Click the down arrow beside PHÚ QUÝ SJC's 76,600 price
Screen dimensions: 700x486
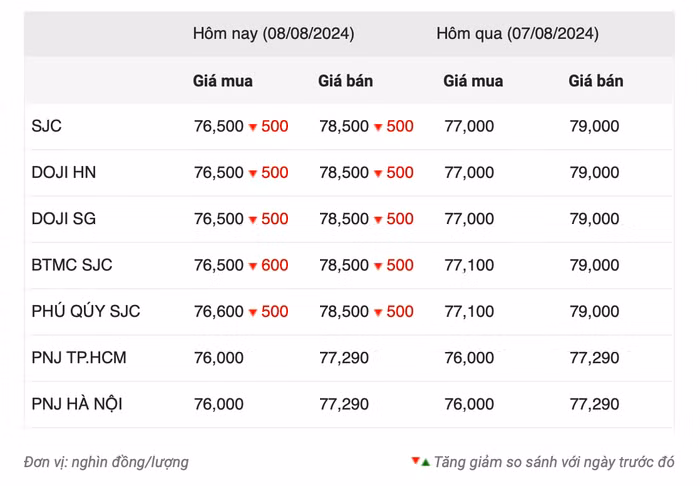pyautogui.click(x=253, y=312)
